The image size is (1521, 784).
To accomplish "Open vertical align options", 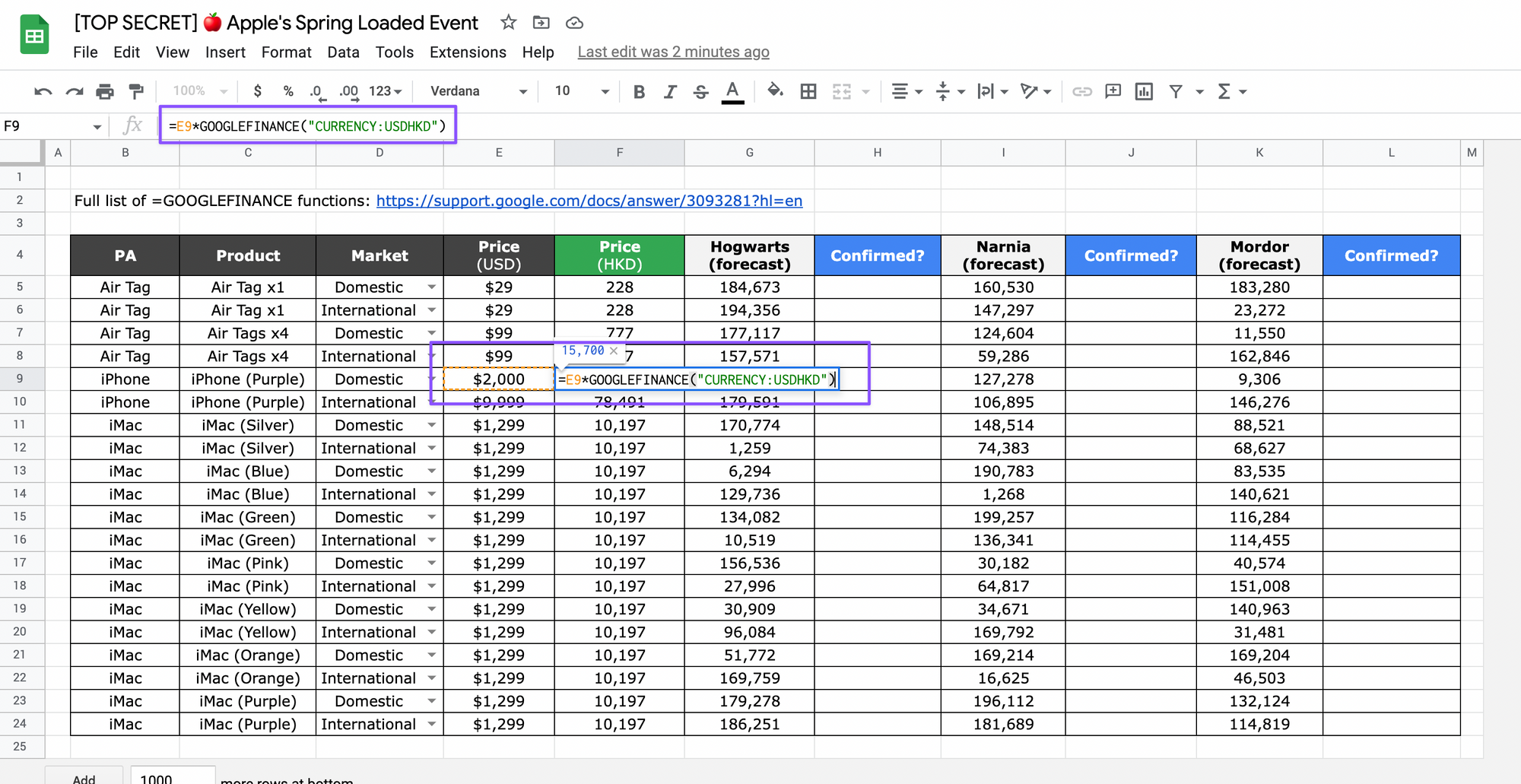I will coord(949,92).
